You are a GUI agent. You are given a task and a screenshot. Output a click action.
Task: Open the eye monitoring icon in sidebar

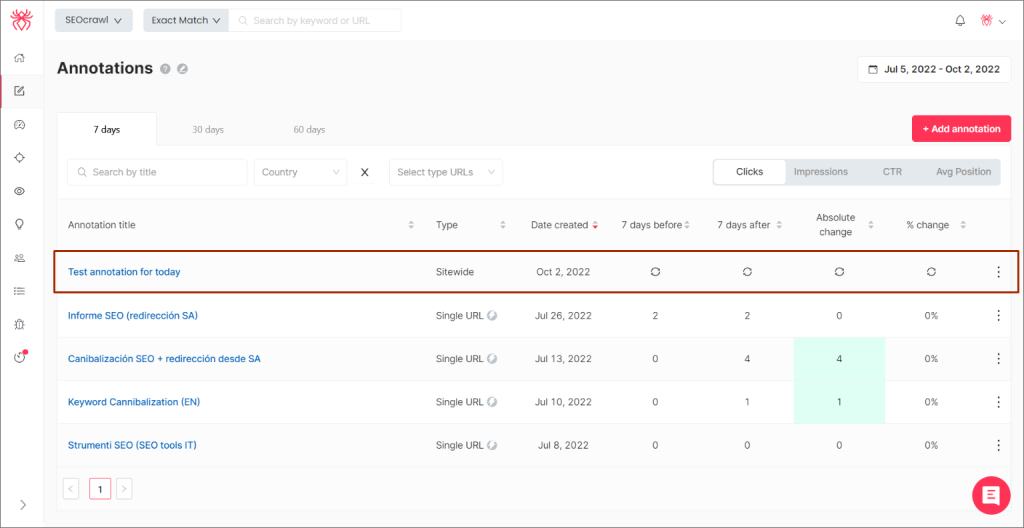pyautogui.click(x=20, y=191)
